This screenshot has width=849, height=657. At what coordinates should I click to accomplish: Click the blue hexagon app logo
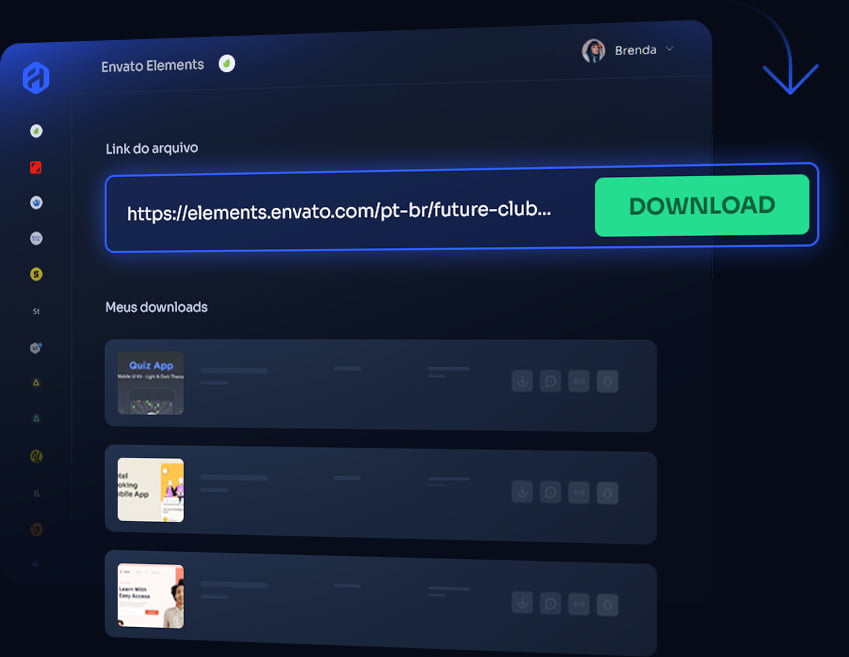pyautogui.click(x=36, y=78)
